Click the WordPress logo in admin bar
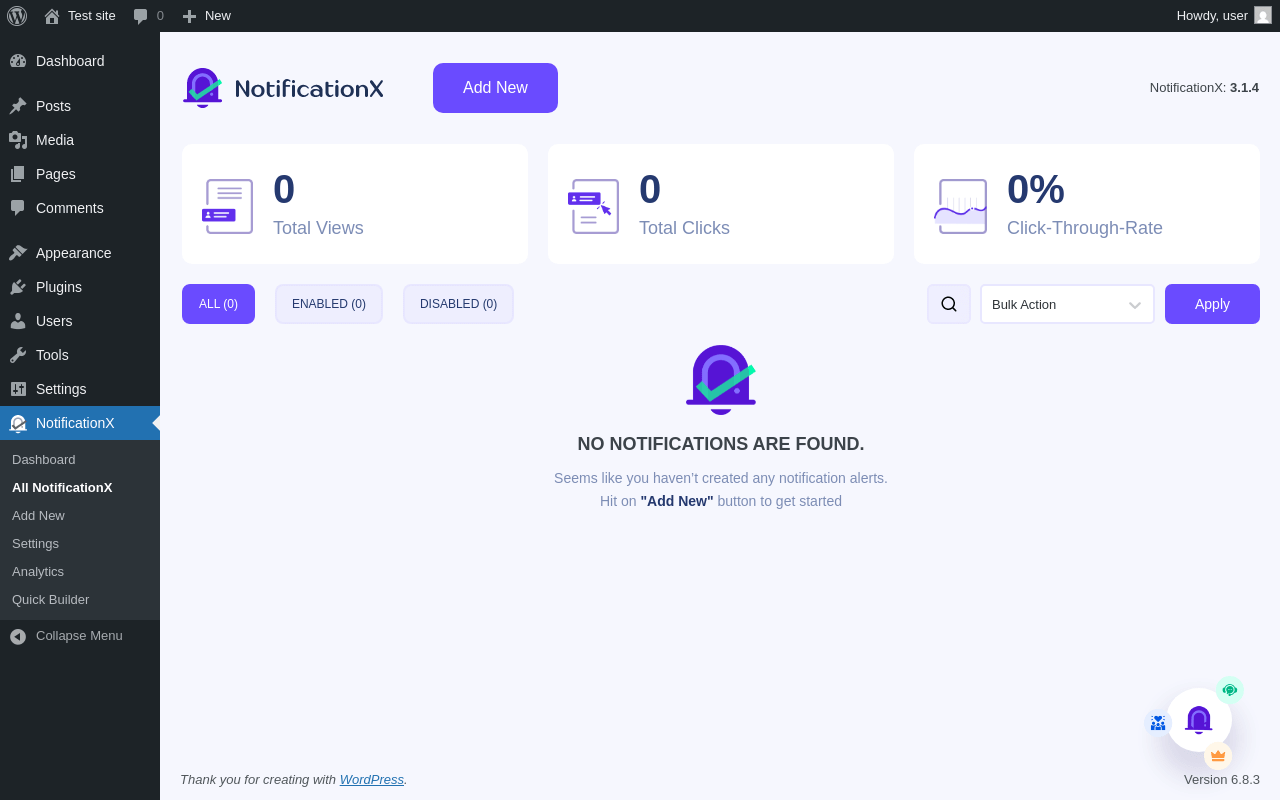 point(17,16)
